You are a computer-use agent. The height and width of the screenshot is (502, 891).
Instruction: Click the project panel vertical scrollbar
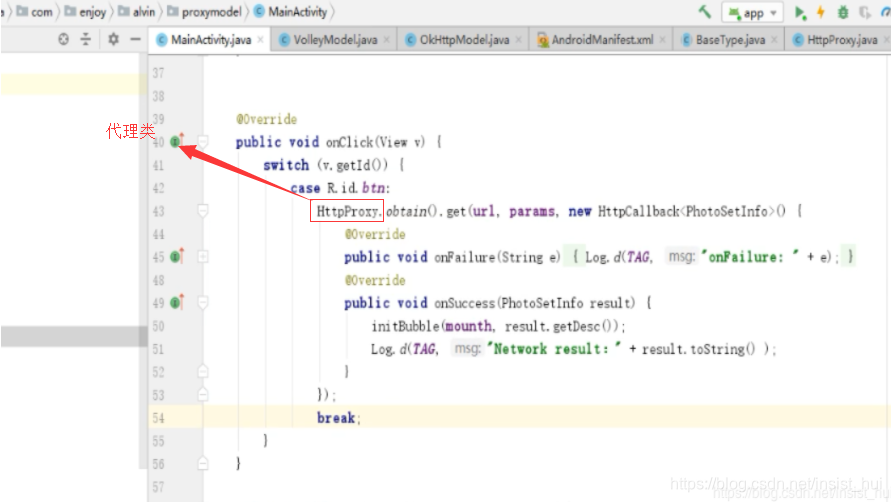143,262
